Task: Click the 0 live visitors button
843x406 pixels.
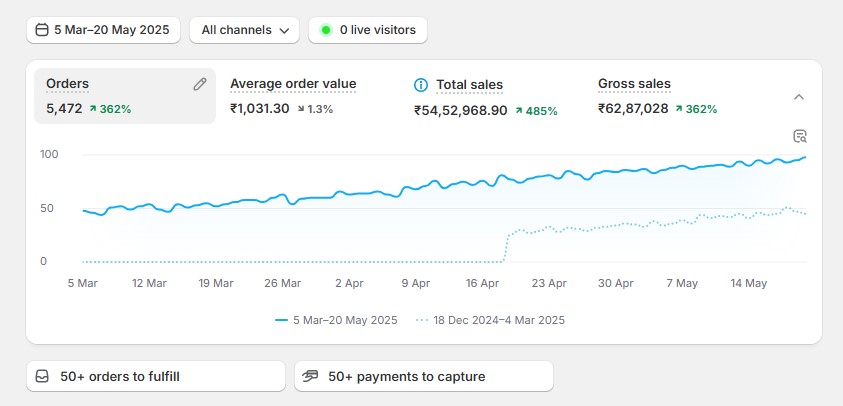Action: tap(368, 30)
